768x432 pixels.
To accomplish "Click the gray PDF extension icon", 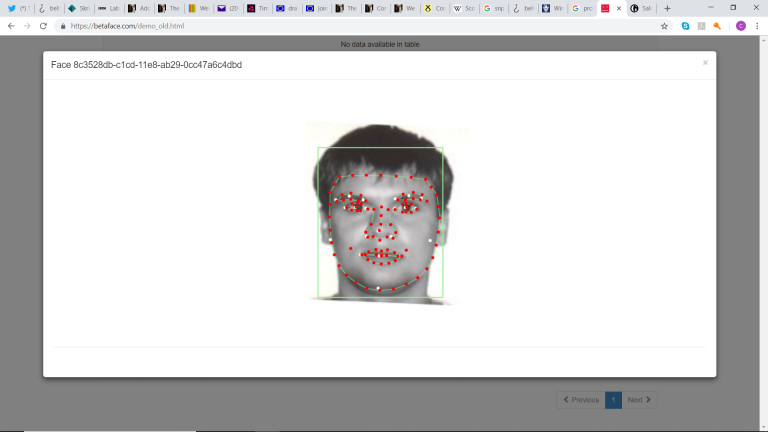I will pyautogui.click(x=700, y=26).
